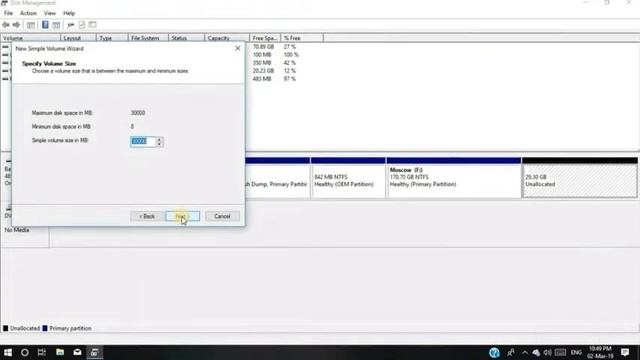
Task: Sort by the Capacity column header
Action: (227, 38)
